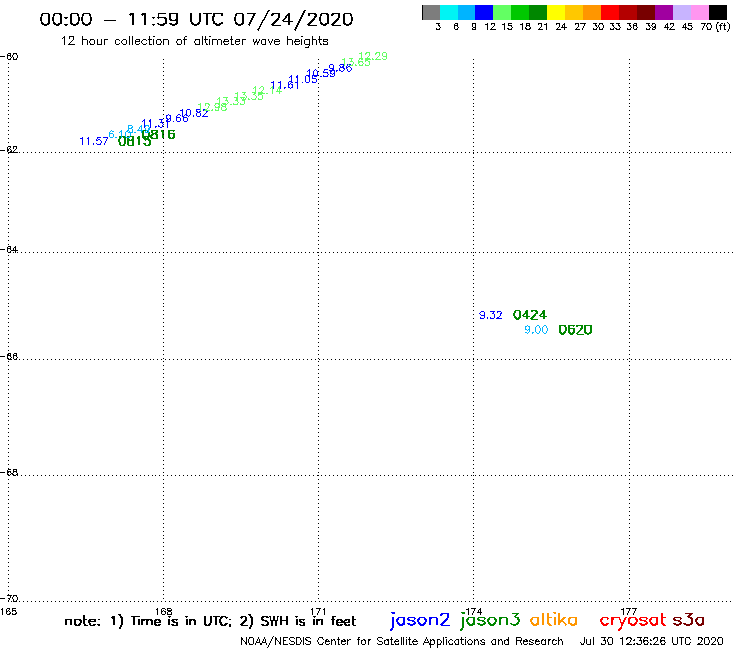Click the longitude label -174
The image size is (740, 650).
point(474,612)
